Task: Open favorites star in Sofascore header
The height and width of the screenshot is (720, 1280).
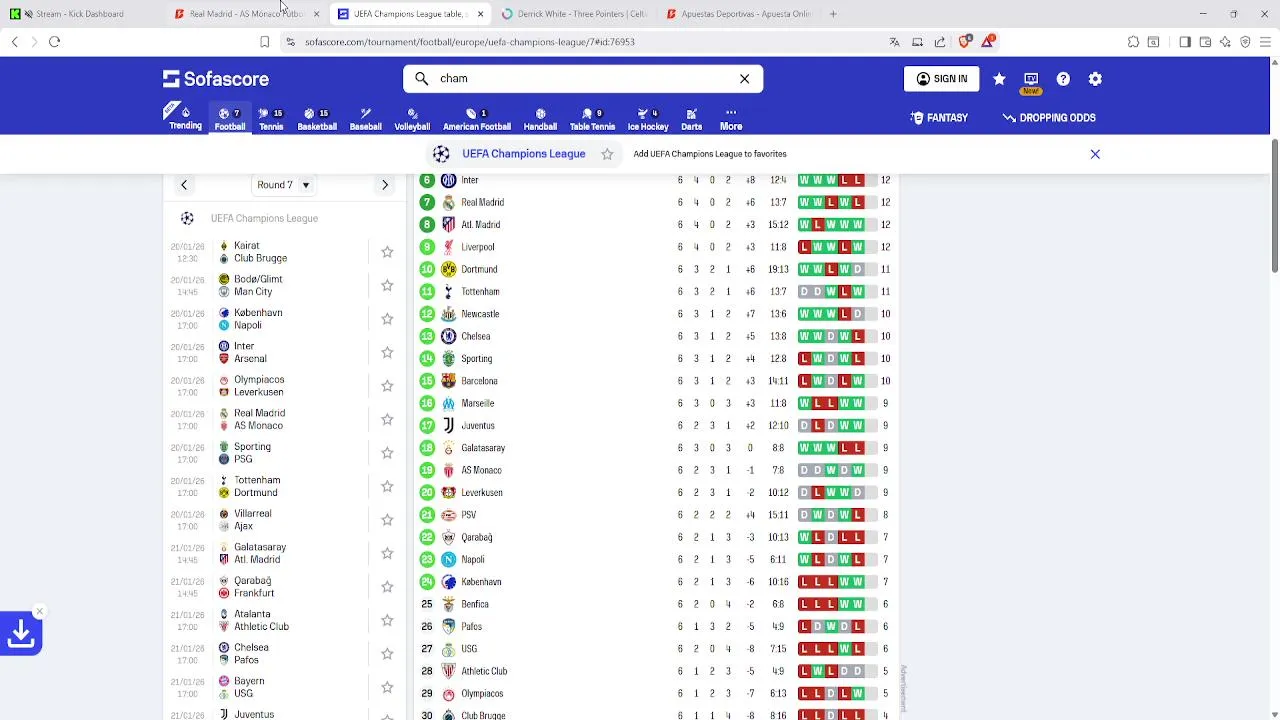Action: [x=999, y=79]
